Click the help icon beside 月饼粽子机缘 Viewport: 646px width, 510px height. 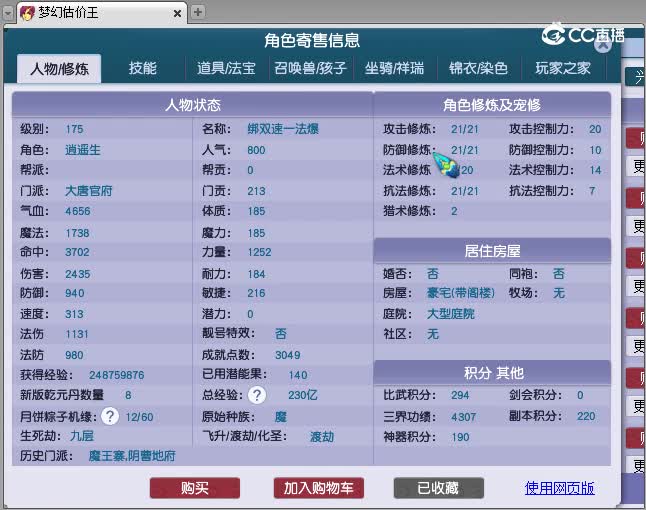[110, 416]
